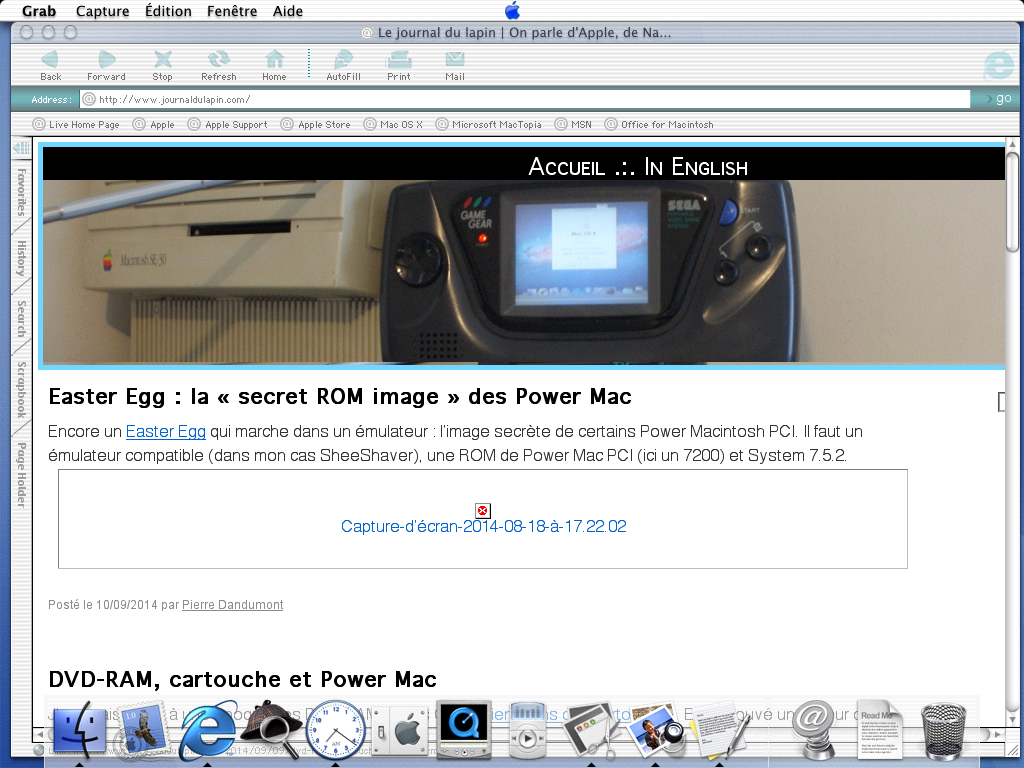This screenshot has height=768, width=1024.
Task: Open the History sidebar tab
Action: point(22,258)
